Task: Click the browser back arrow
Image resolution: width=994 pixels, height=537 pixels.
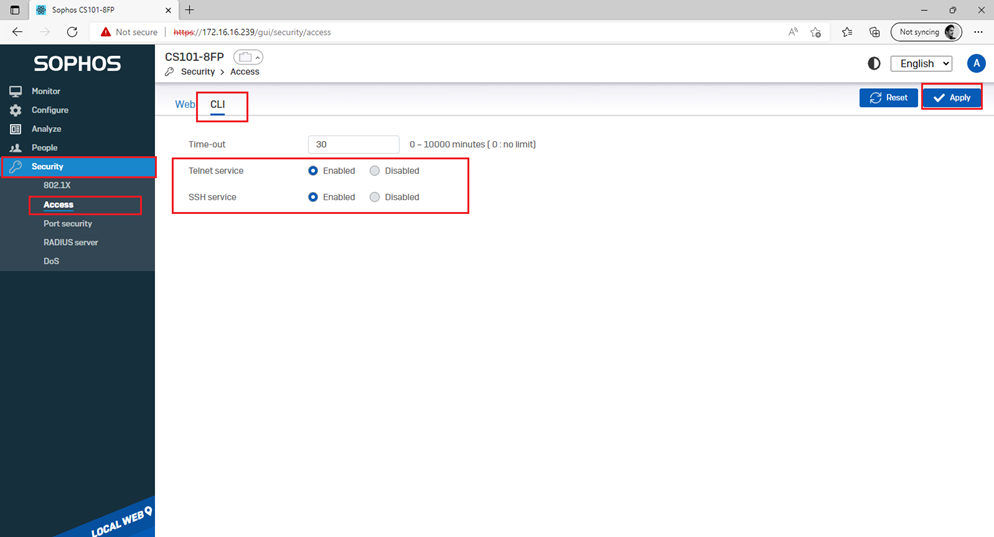Action: click(x=18, y=32)
